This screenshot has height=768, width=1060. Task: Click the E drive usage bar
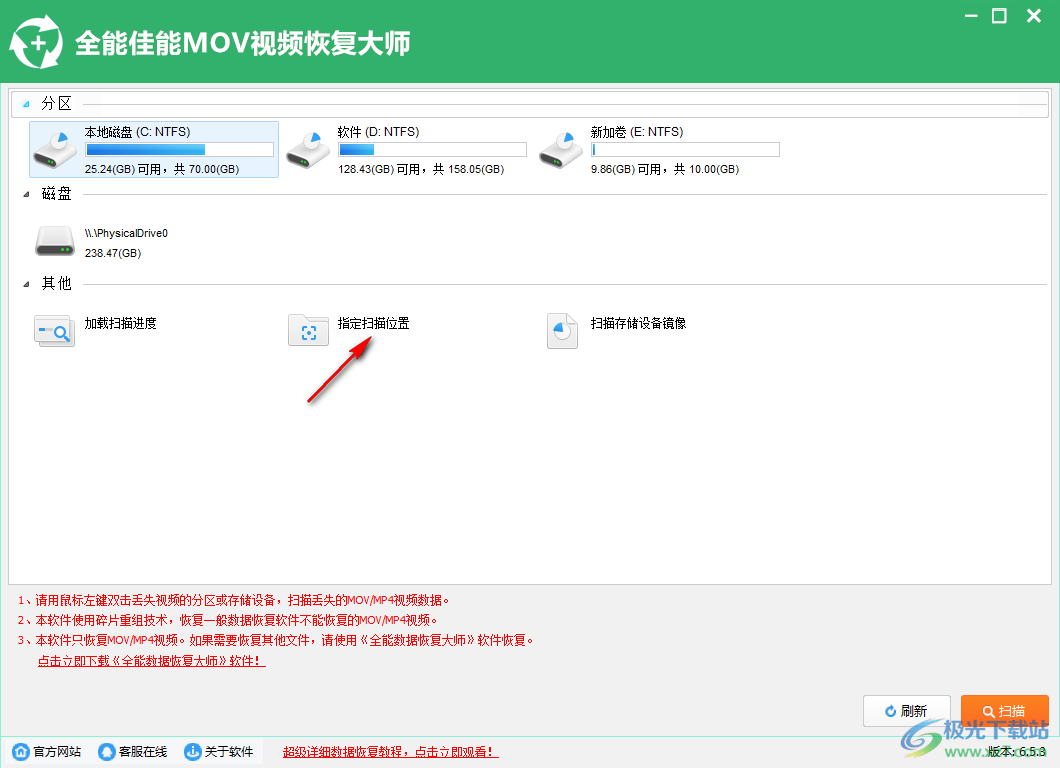[x=685, y=149]
